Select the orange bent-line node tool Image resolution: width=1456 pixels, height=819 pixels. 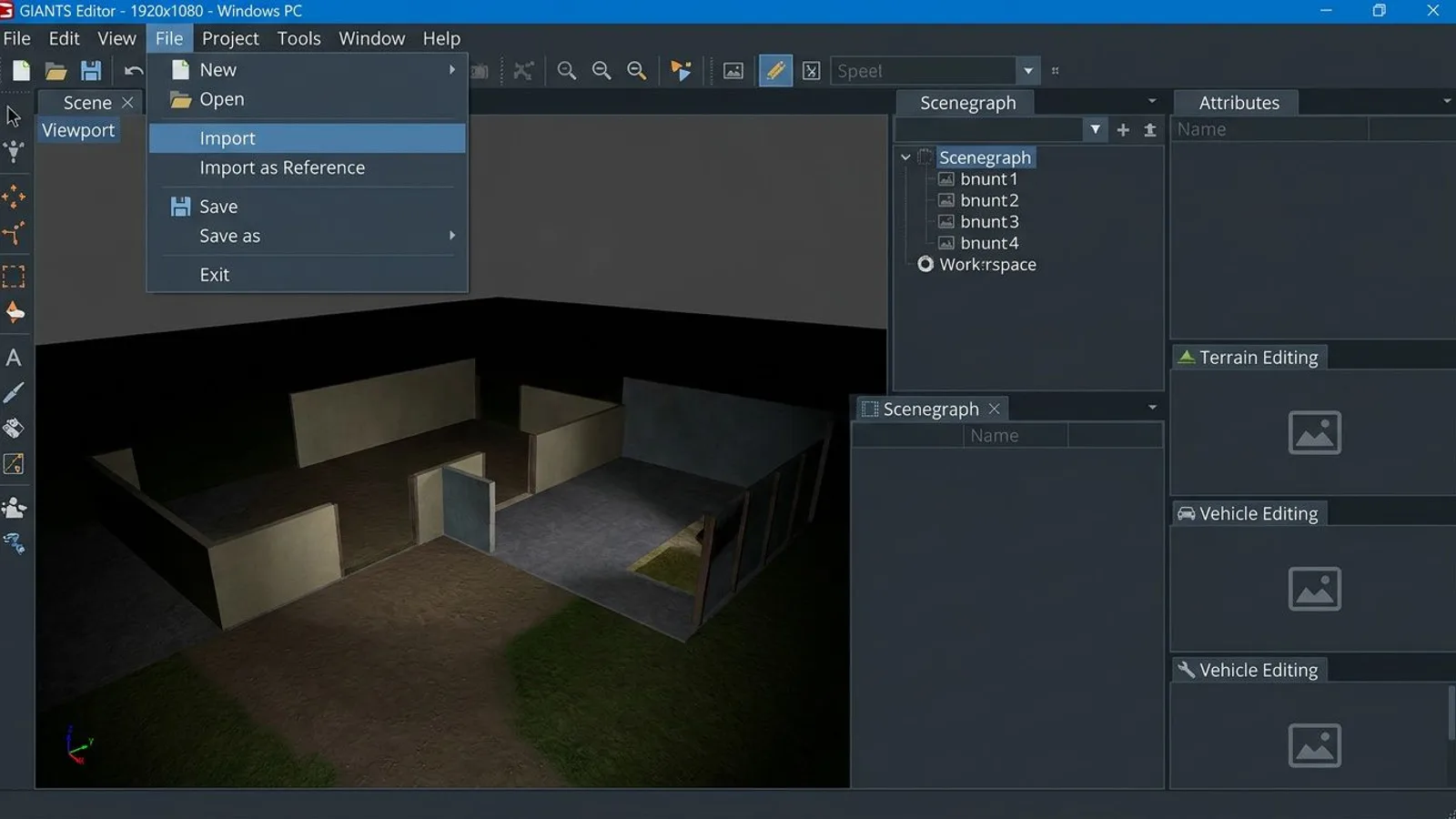[14, 234]
